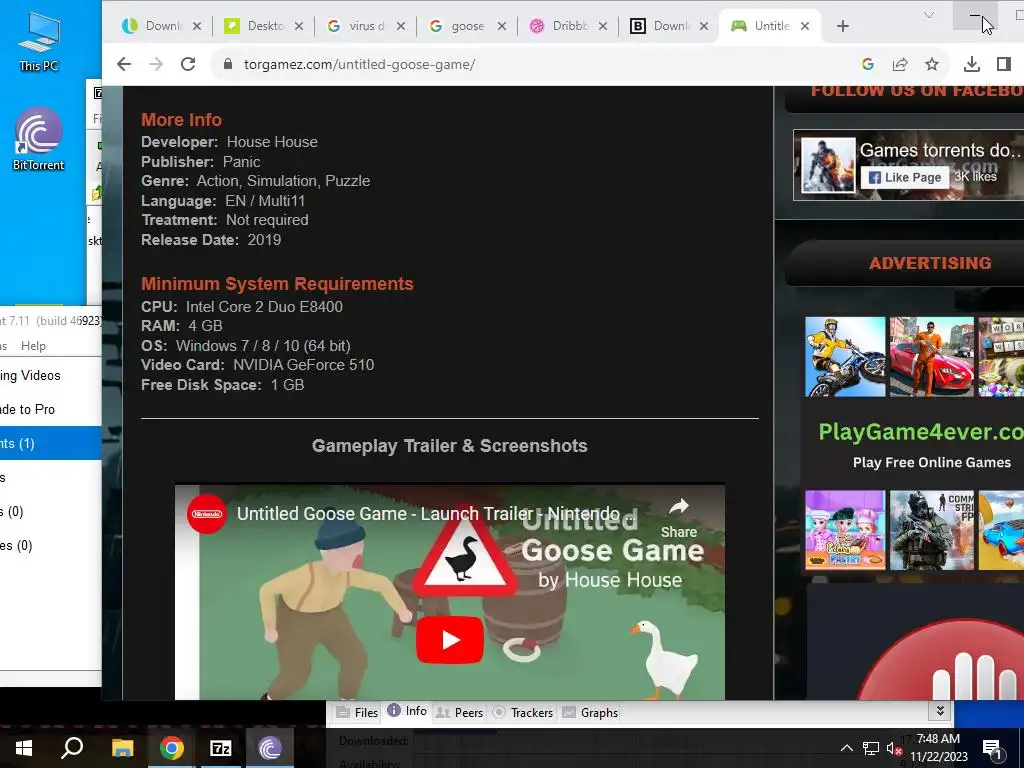This screenshot has width=1024, height=768.
Task: Switch to the Downl tab with B icon
Action: (x=668, y=26)
